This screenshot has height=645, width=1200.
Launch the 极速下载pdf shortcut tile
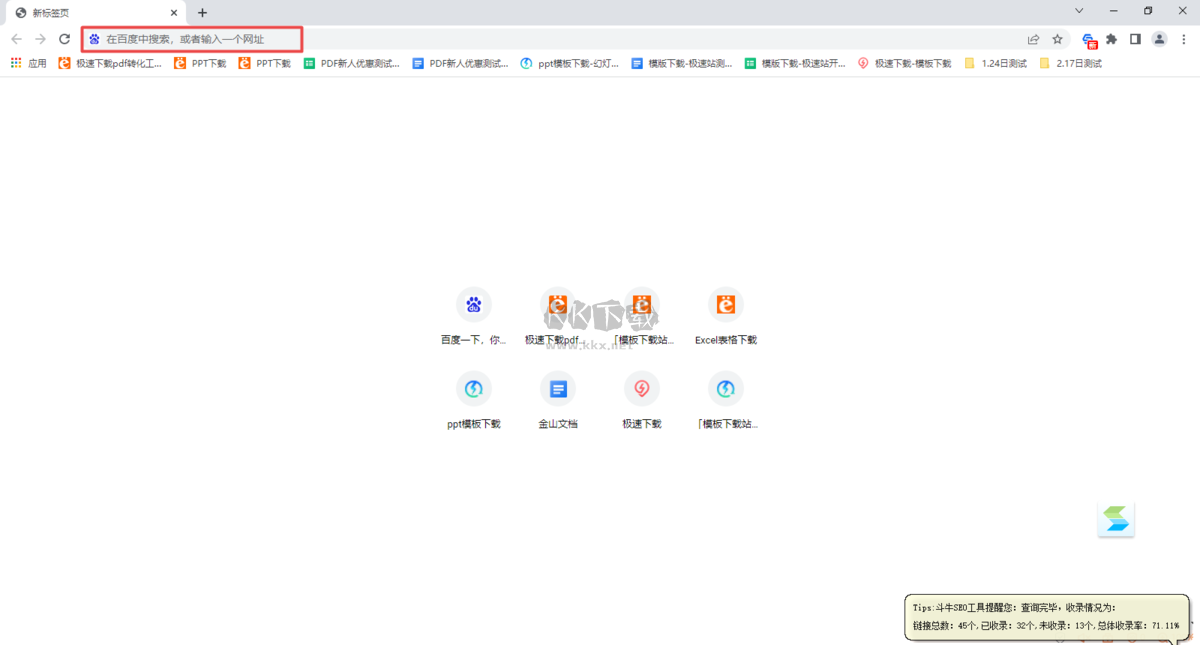point(558,304)
